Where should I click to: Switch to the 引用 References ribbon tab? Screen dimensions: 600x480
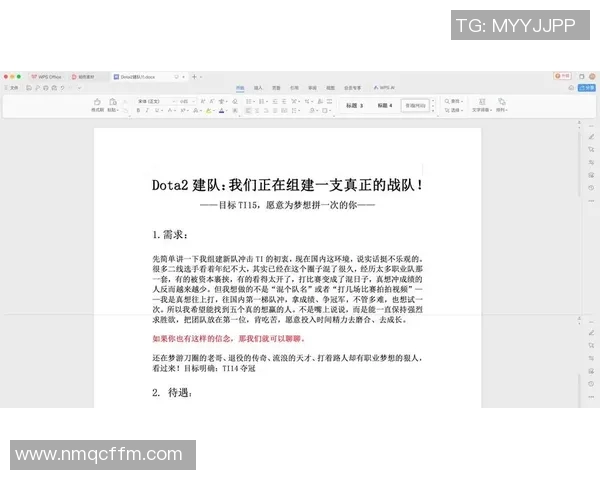pos(294,88)
